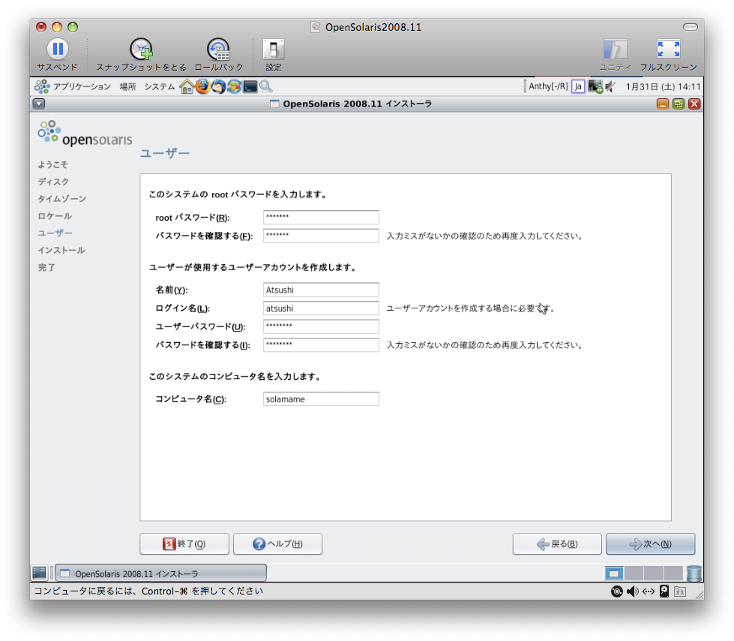Click the Rollback (ロールバック) icon
734x641 pixels.
click(x=218, y=49)
